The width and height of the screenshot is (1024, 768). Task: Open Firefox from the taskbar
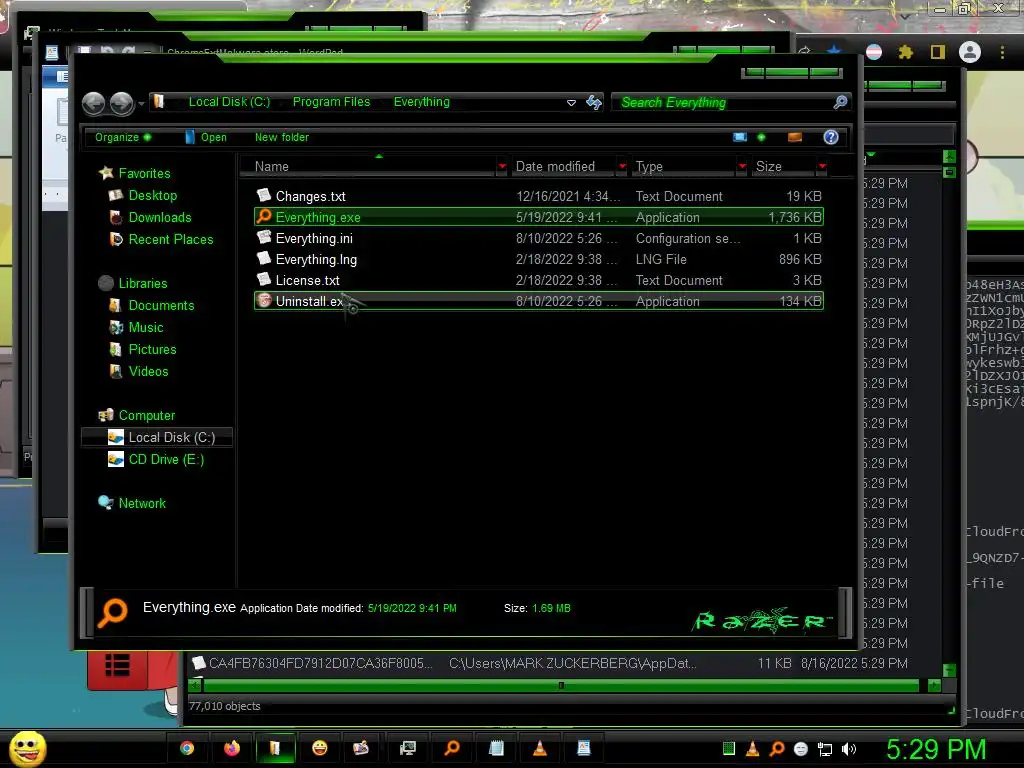coord(231,748)
